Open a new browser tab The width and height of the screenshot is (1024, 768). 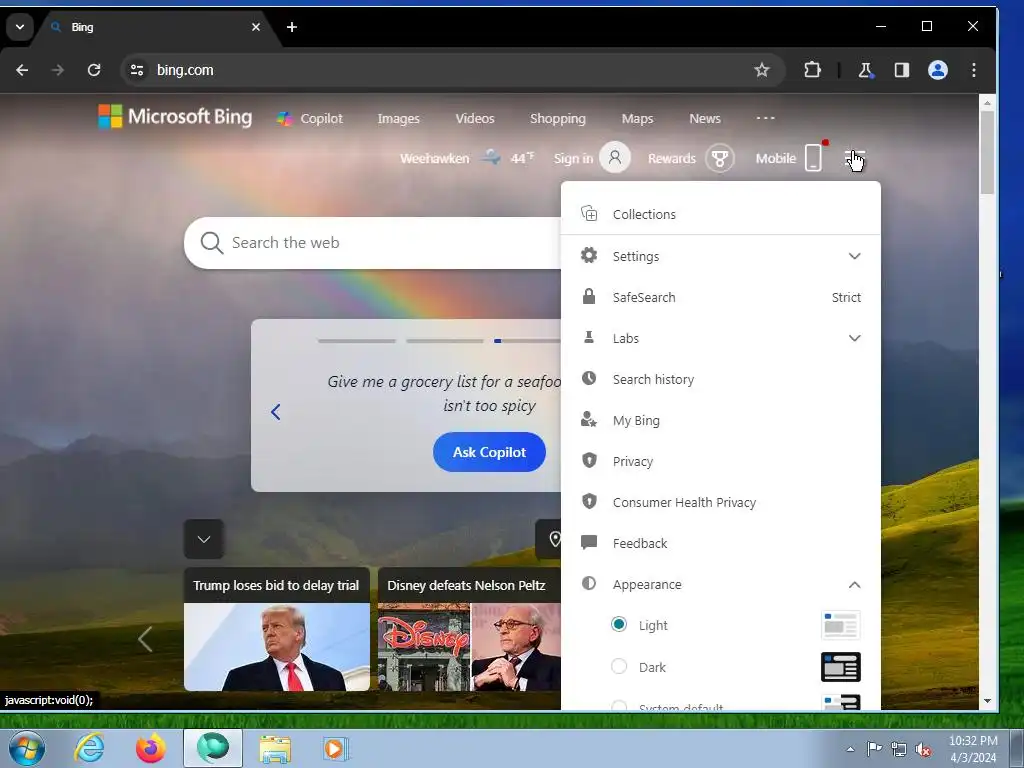292,27
